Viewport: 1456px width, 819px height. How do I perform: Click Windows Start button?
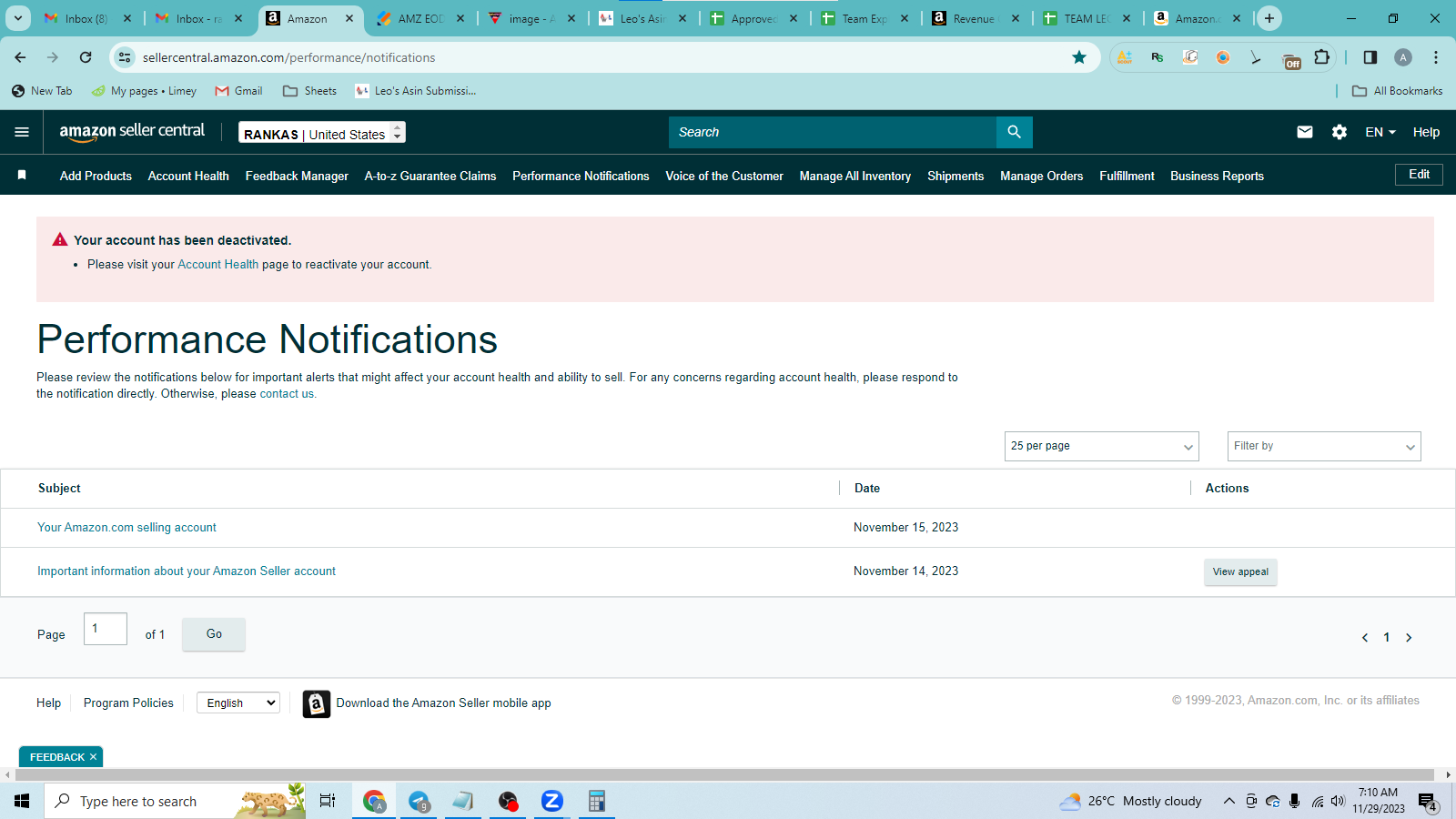[x=22, y=801]
